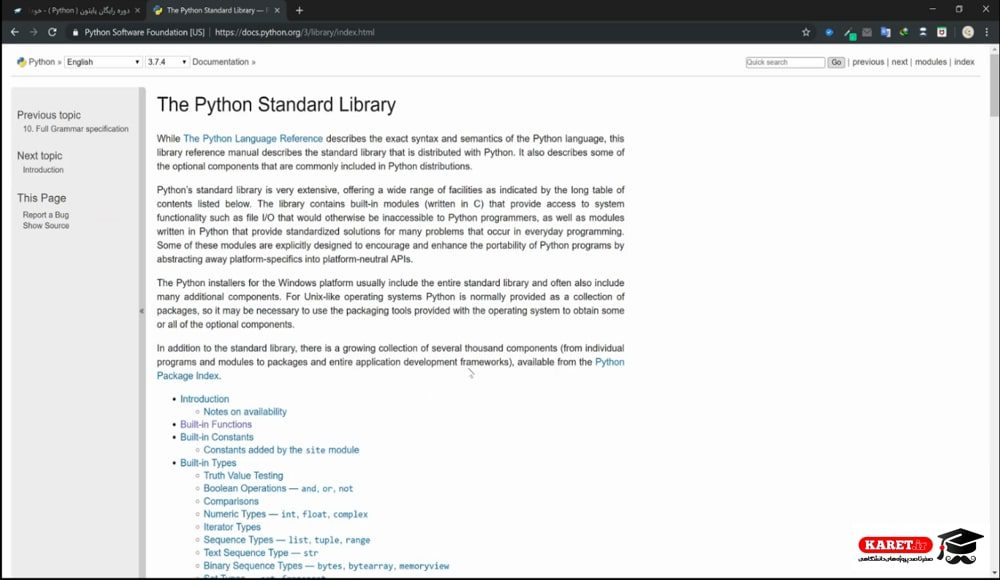This screenshot has width=1000, height=580.
Task: Open The Python Language Reference link
Action: [x=253, y=138]
